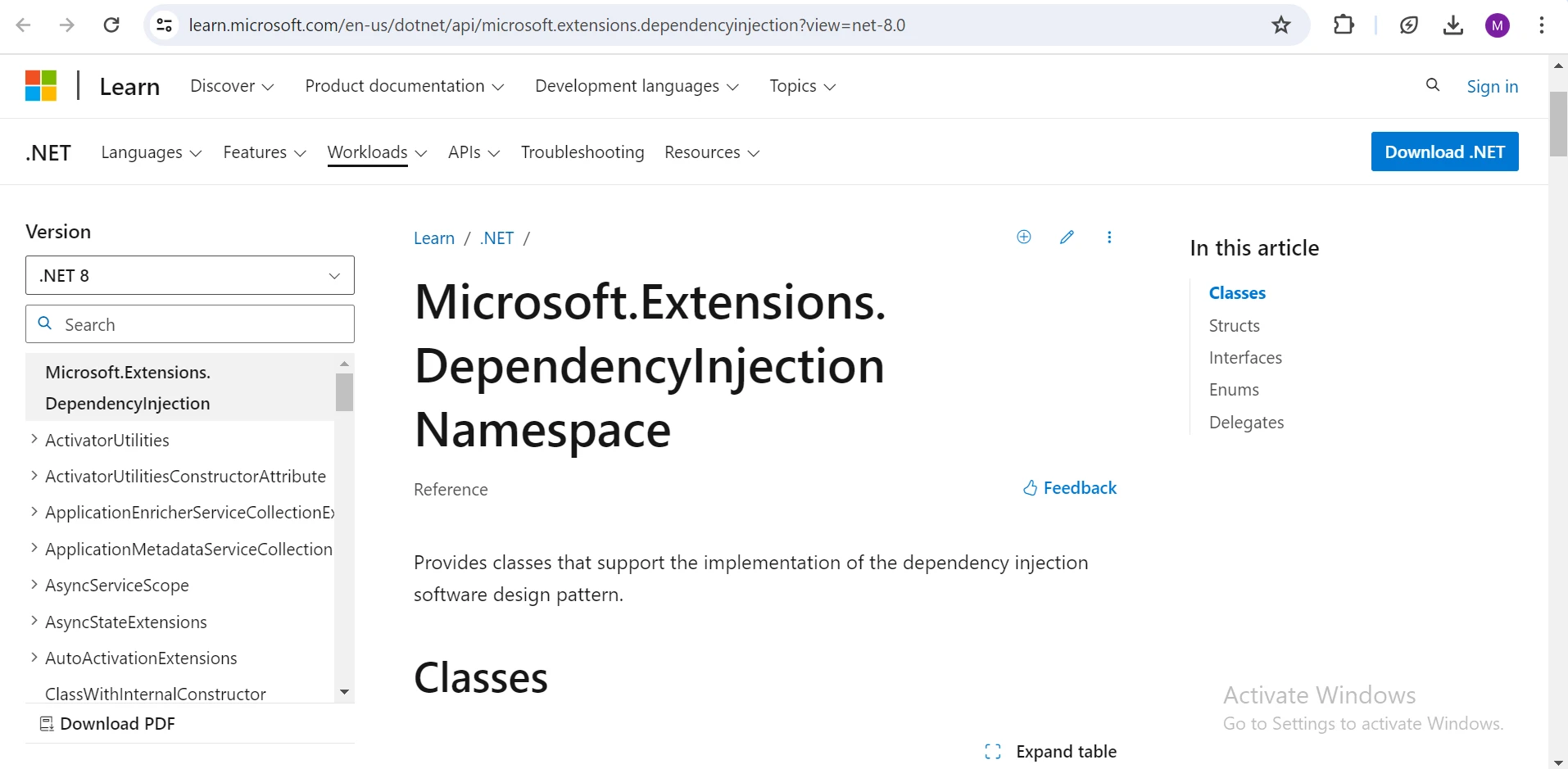Click the add to collection plus icon
1568x769 pixels.
pos(1024,237)
